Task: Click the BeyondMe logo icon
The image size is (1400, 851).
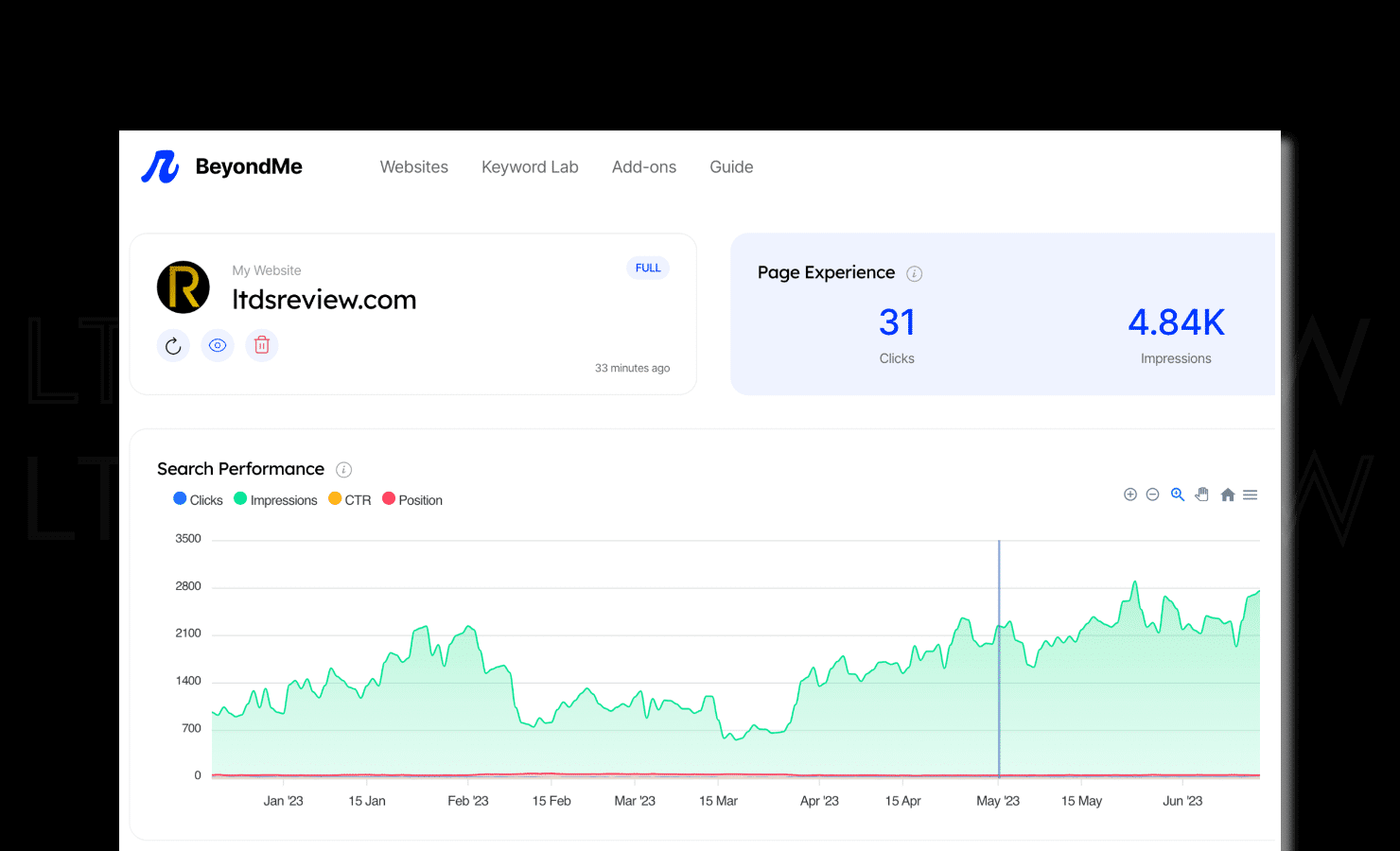Action: [159, 166]
